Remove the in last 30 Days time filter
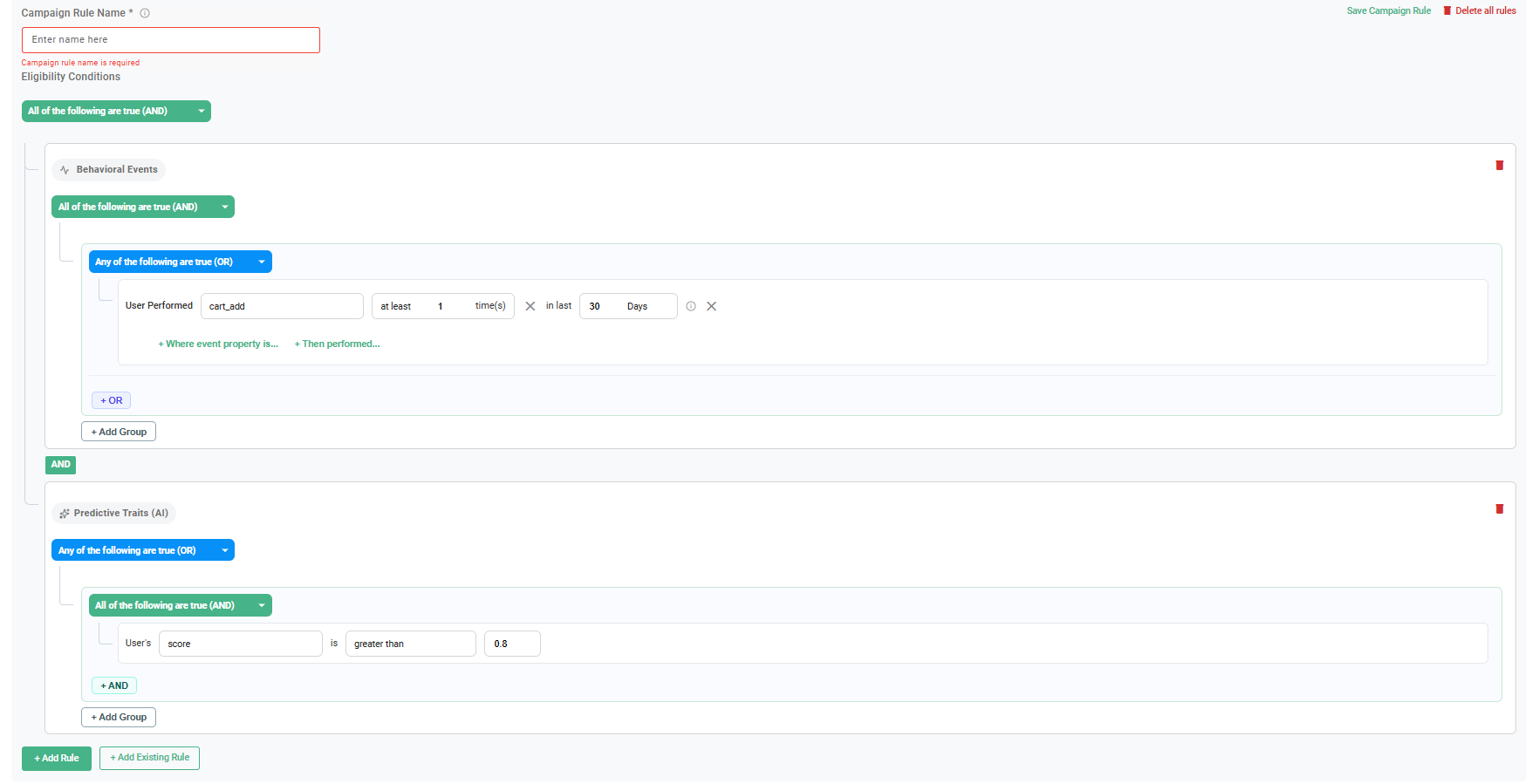This screenshot has width=1539, height=784. [711, 306]
